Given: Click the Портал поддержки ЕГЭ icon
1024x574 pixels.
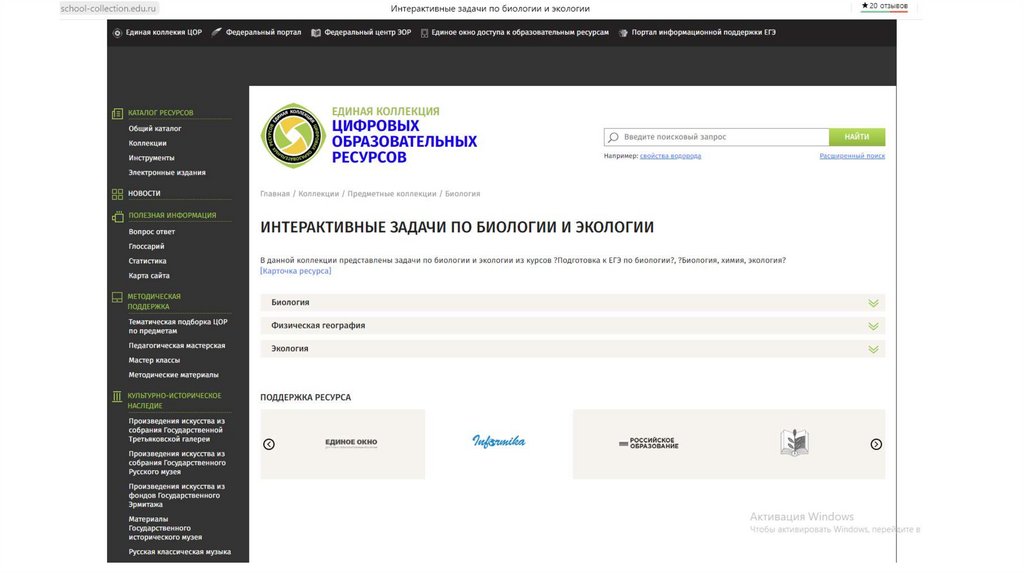Looking at the screenshot, I should 624,33.
